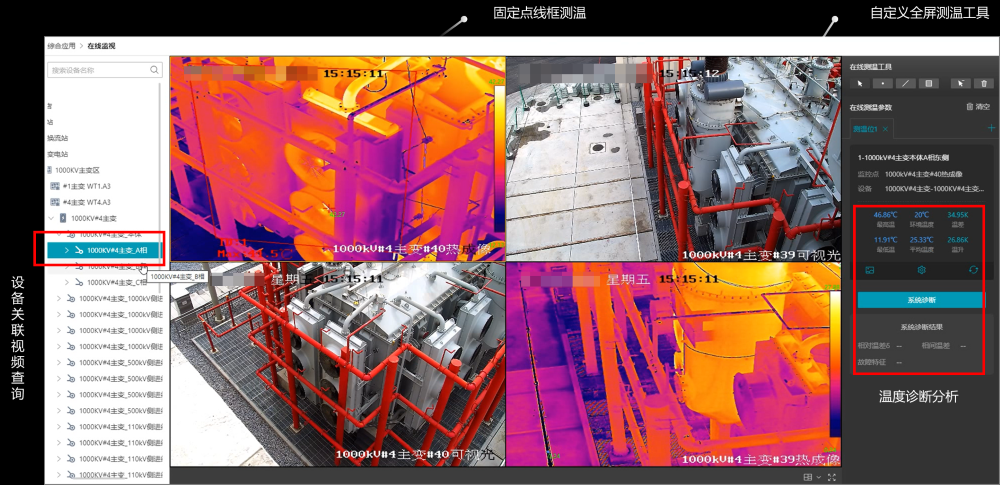Screen dimensions: 1000x485
Task: Open the gear settings icon below temperatures
Action: (922, 270)
